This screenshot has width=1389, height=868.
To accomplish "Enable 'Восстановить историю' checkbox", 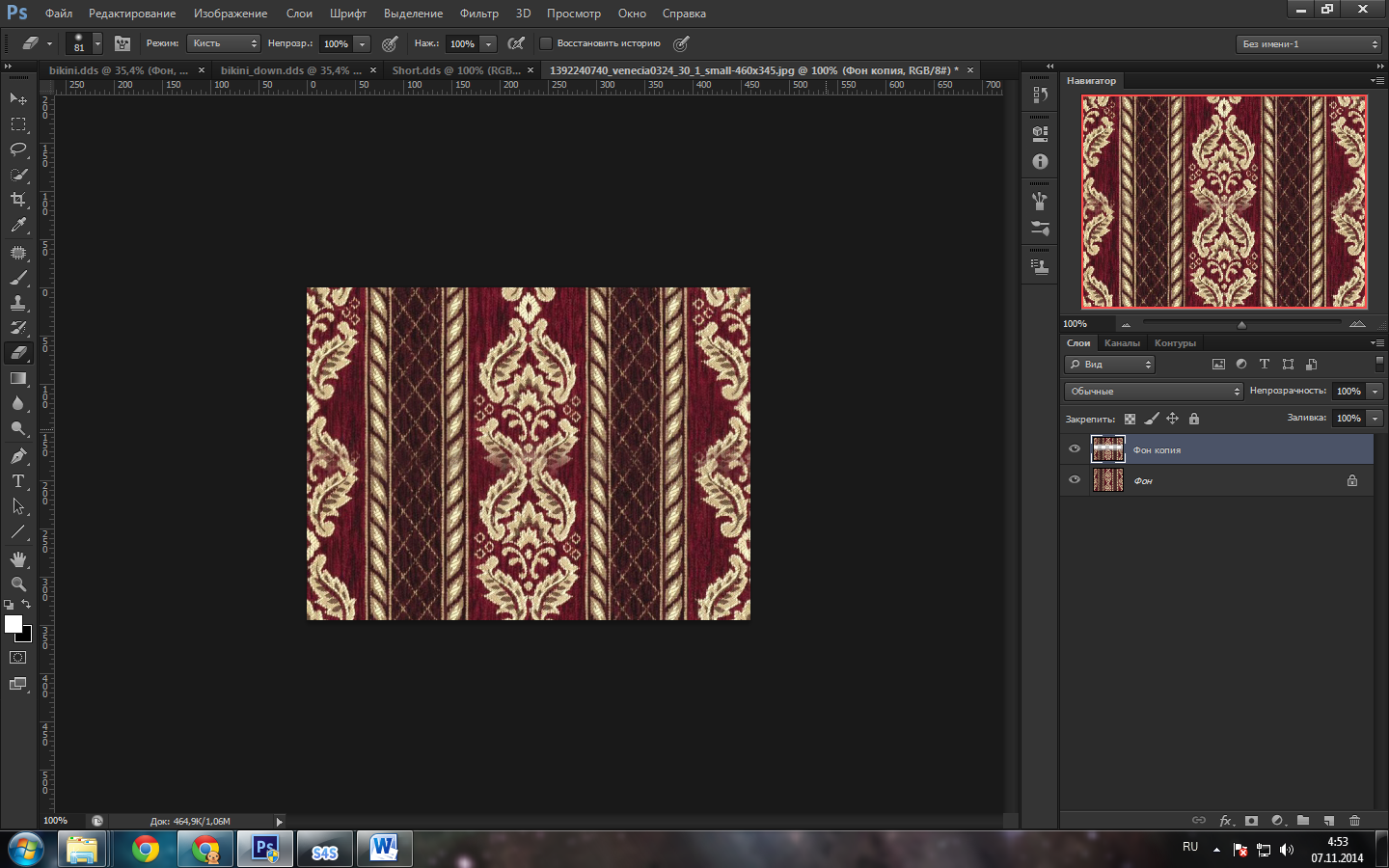I will [546, 43].
